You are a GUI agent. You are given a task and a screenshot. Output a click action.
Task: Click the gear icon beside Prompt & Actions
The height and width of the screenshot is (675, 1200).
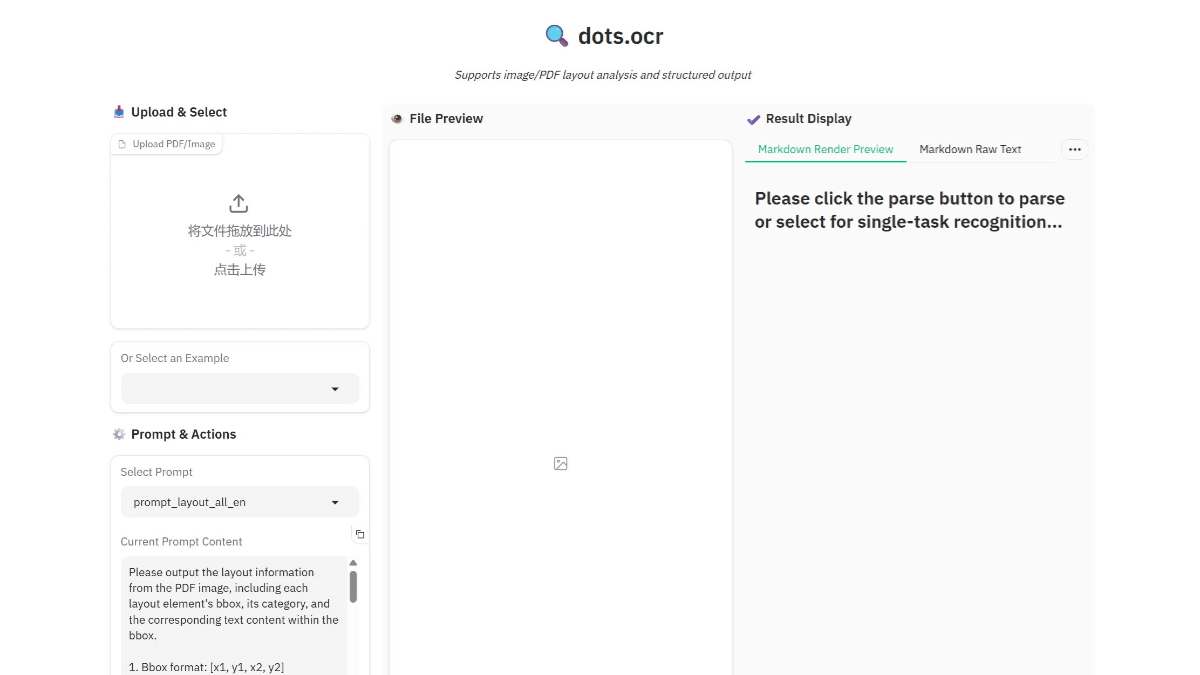point(119,434)
